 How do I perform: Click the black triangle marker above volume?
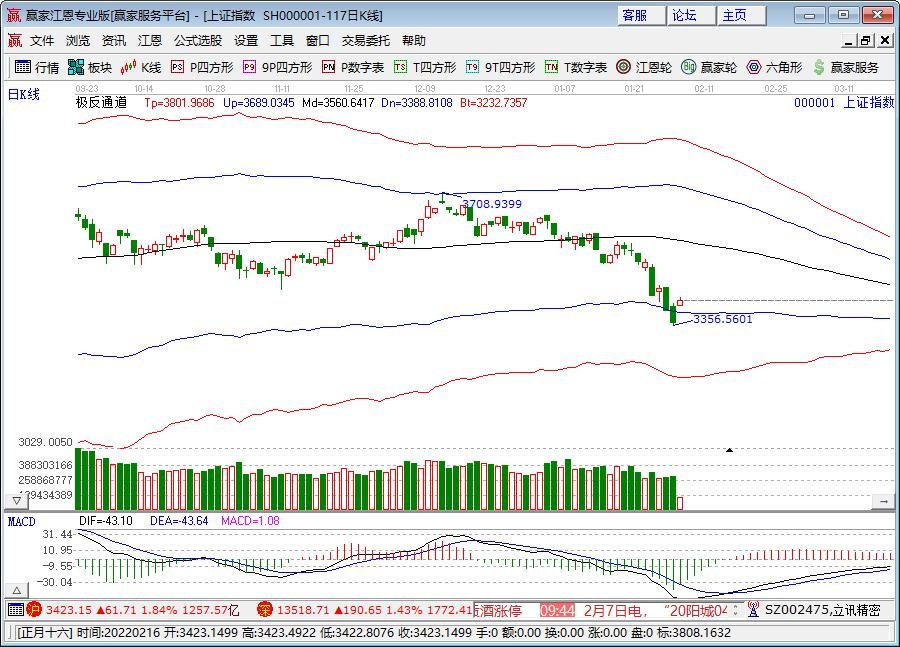click(729, 450)
